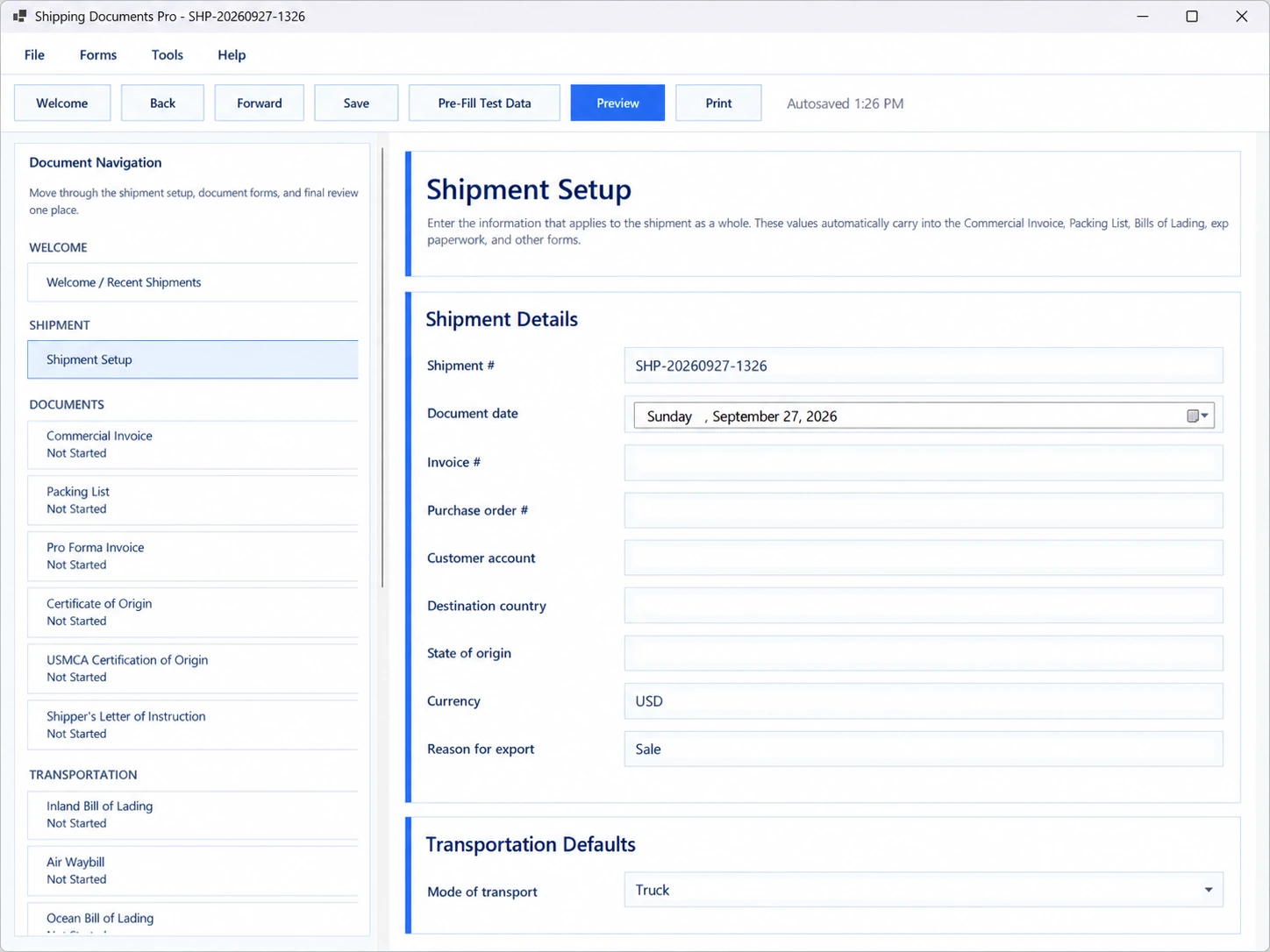Viewport: 1270px width, 952px height.
Task: Click the Welcome toolbar button
Action: [62, 103]
